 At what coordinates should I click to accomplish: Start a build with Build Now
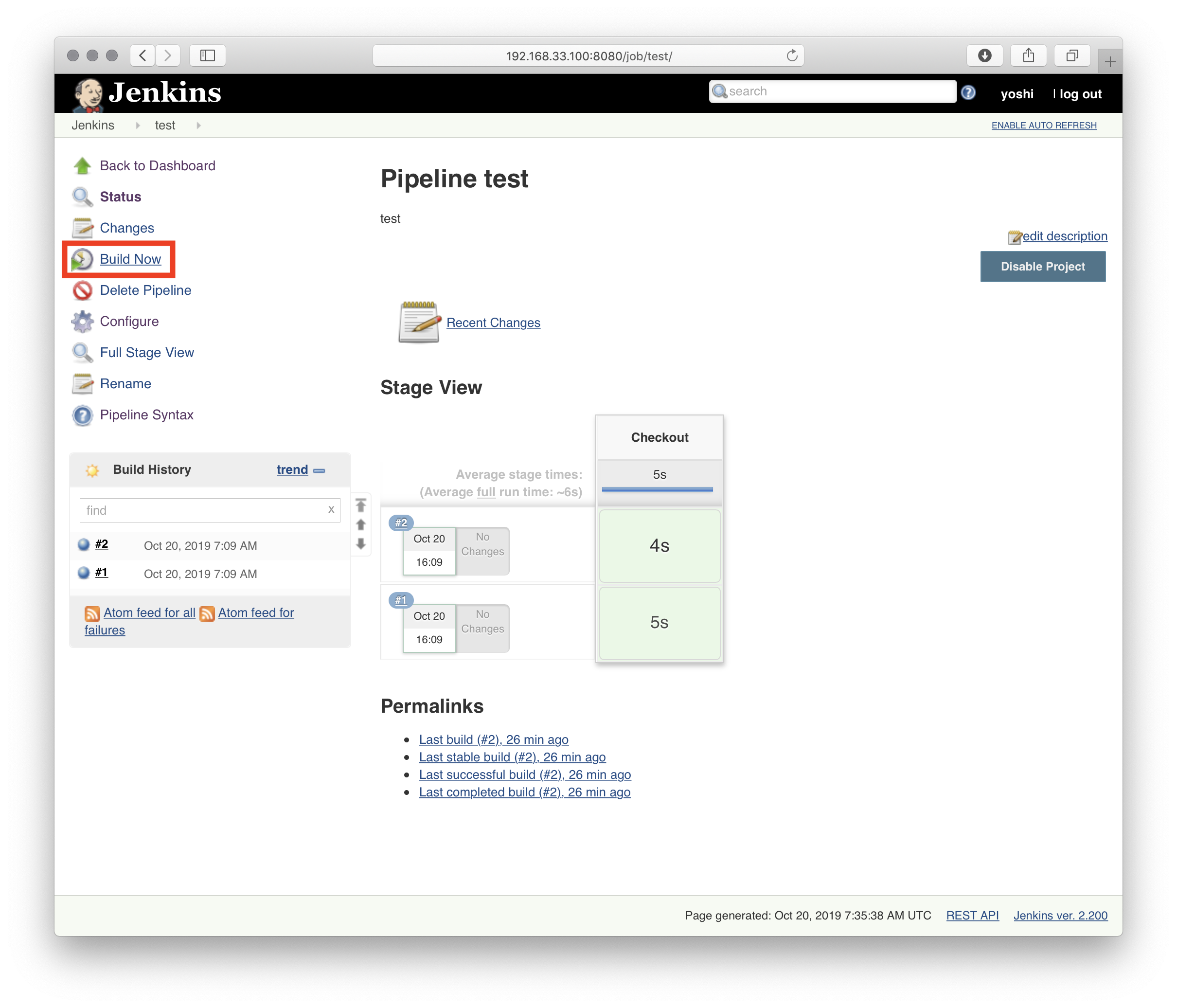[x=130, y=259]
